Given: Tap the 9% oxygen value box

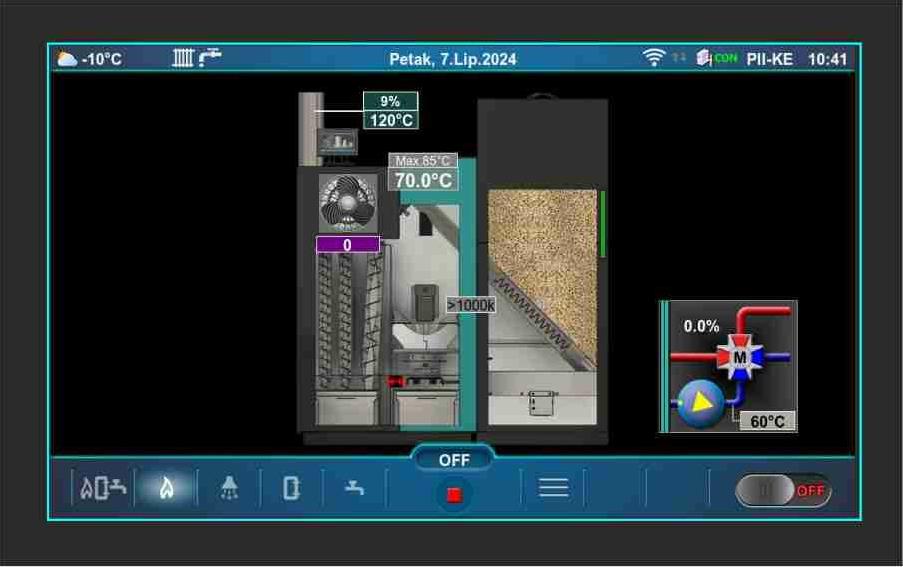Looking at the screenshot, I should click(390, 101).
